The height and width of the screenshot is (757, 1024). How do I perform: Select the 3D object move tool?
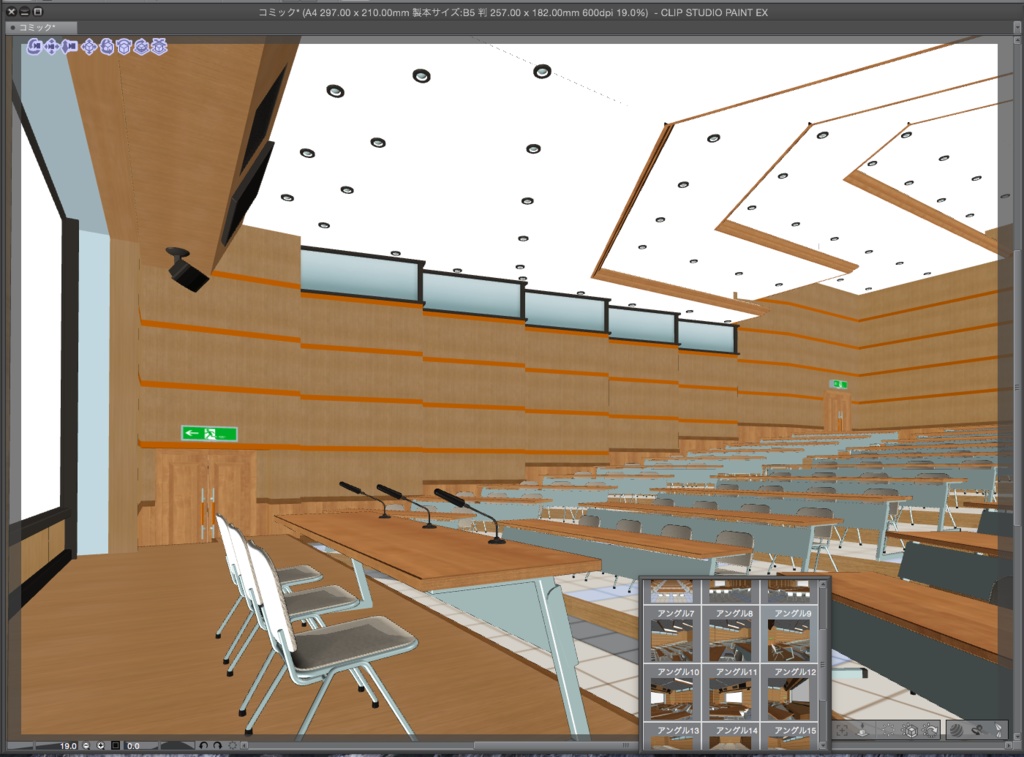(x=90, y=46)
